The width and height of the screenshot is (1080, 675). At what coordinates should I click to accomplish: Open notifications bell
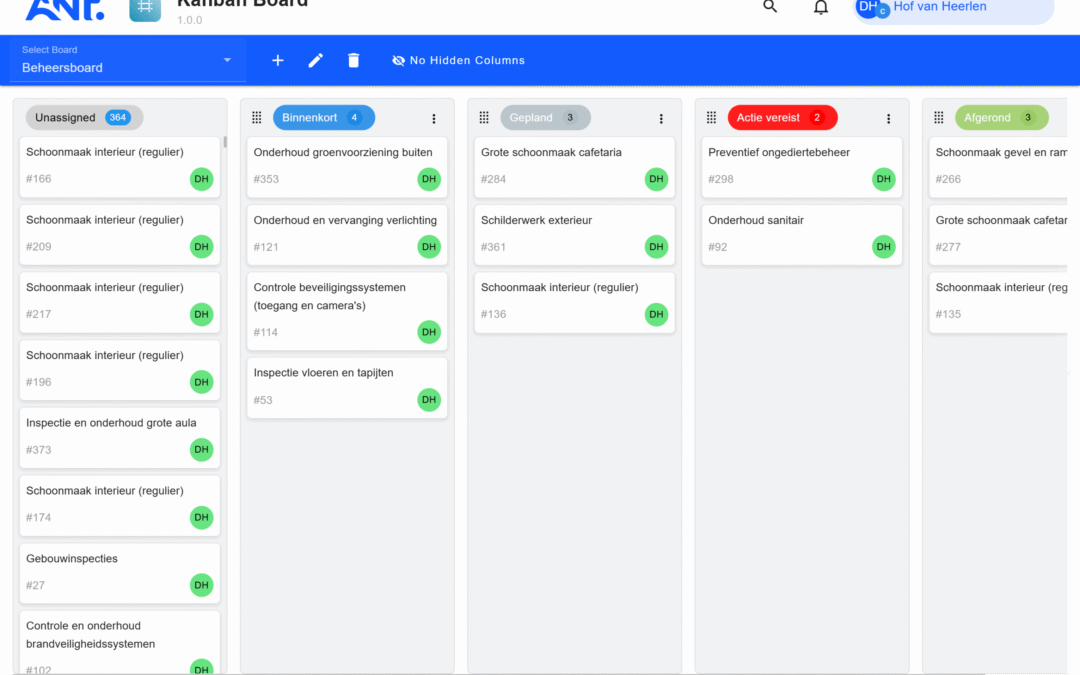(820, 7)
